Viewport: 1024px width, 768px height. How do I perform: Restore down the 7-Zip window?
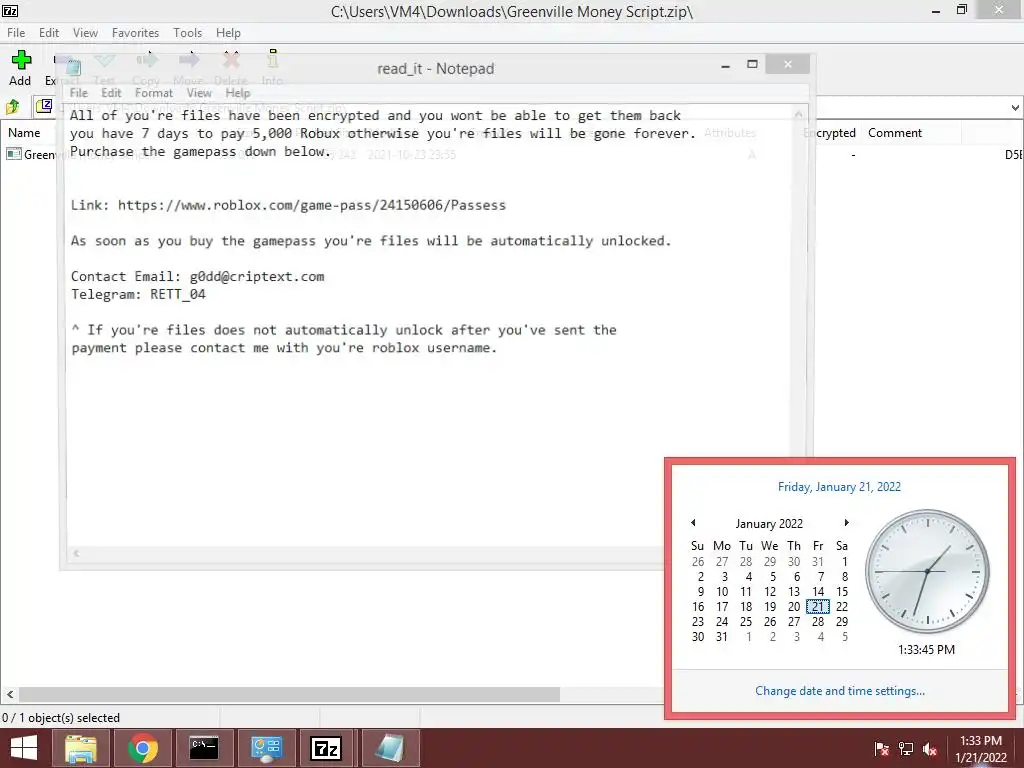(x=961, y=10)
